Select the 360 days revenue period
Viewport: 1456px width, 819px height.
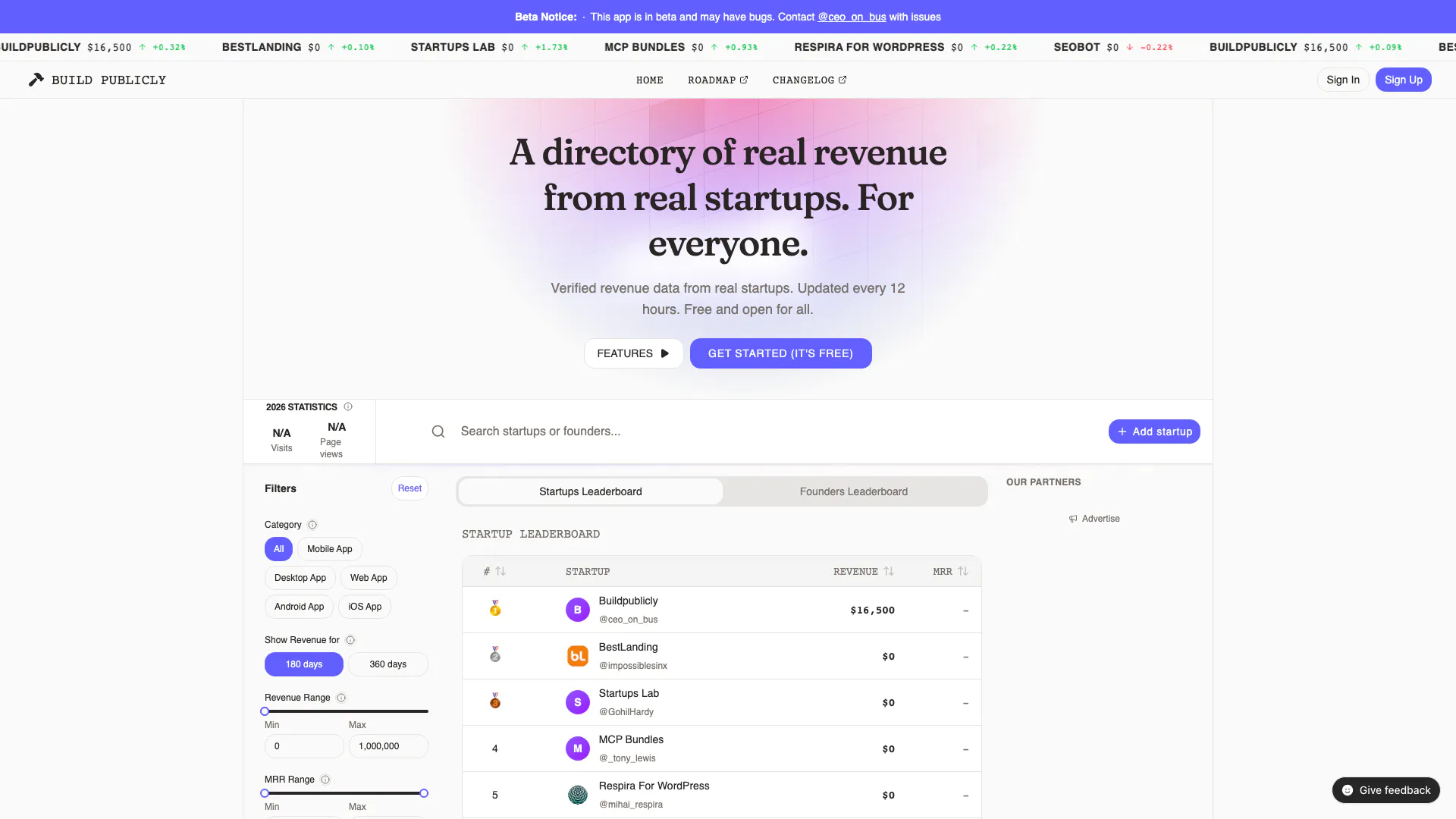[388, 664]
